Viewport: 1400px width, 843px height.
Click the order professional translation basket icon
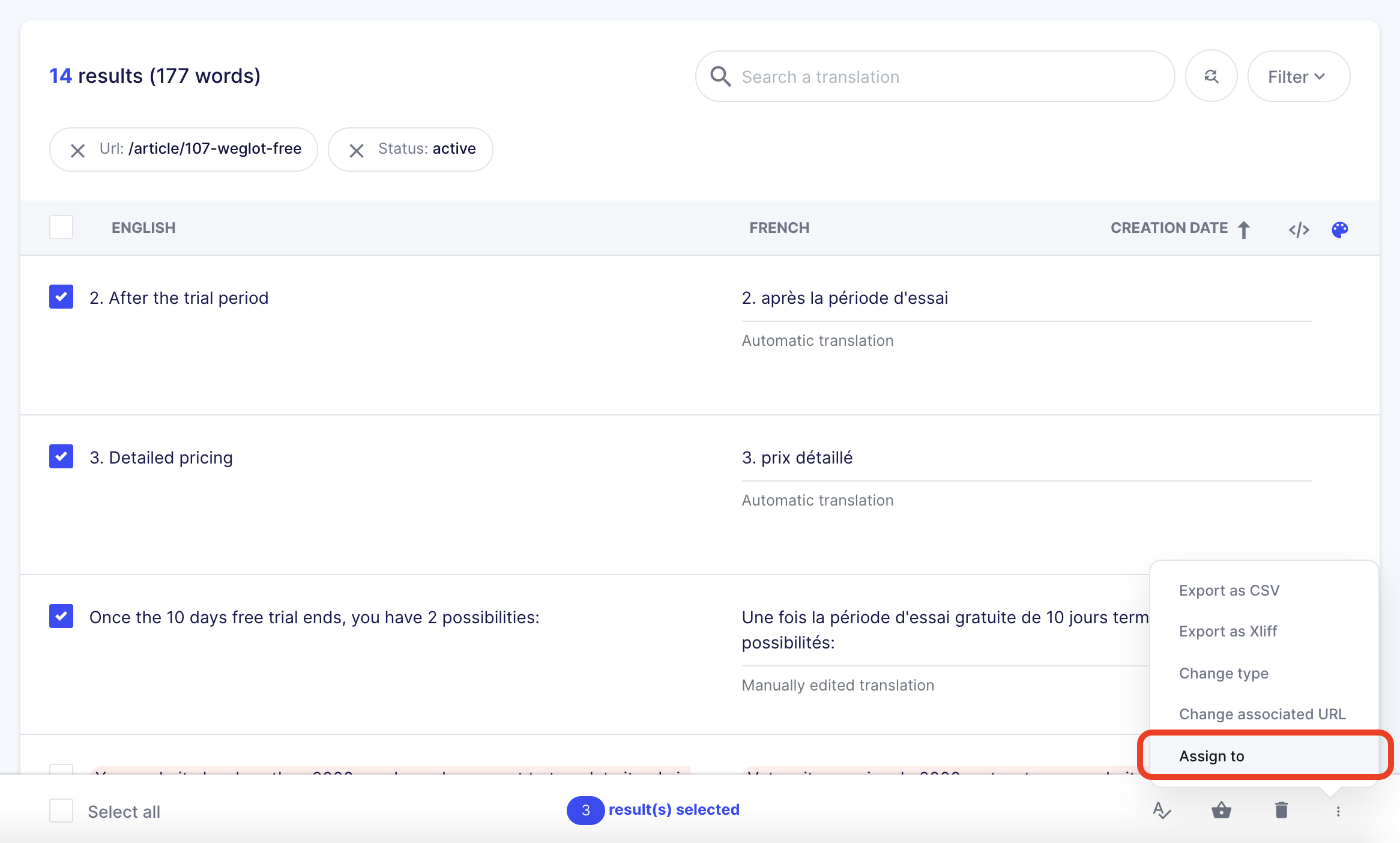pyautogui.click(x=1221, y=811)
